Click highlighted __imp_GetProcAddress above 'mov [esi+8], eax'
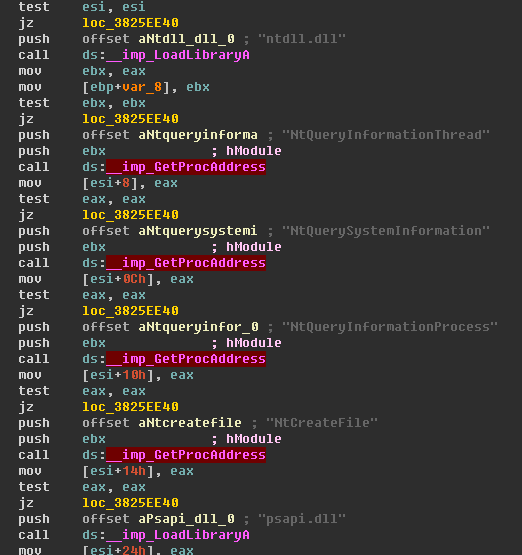This screenshot has height=555, width=522. pyautogui.click(x=186, y=167)
